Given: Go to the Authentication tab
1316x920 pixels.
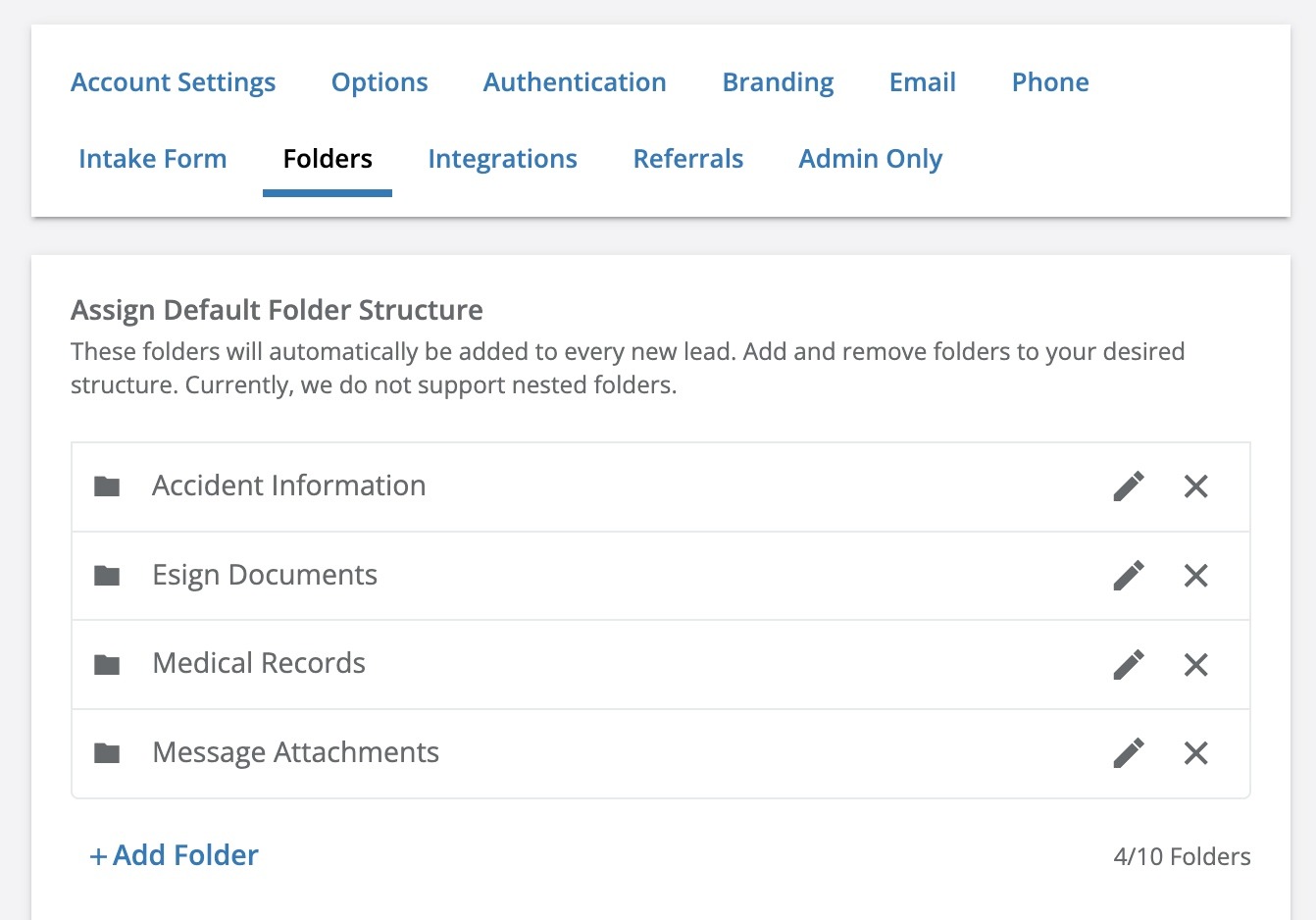Looking at the screenshot, I should (x=575, y=82).
